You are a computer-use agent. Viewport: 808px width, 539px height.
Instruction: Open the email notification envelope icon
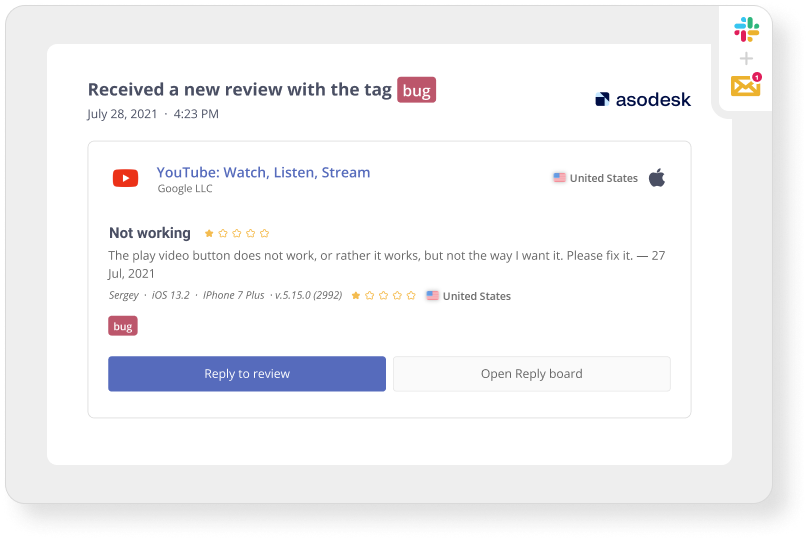point(745,86)
